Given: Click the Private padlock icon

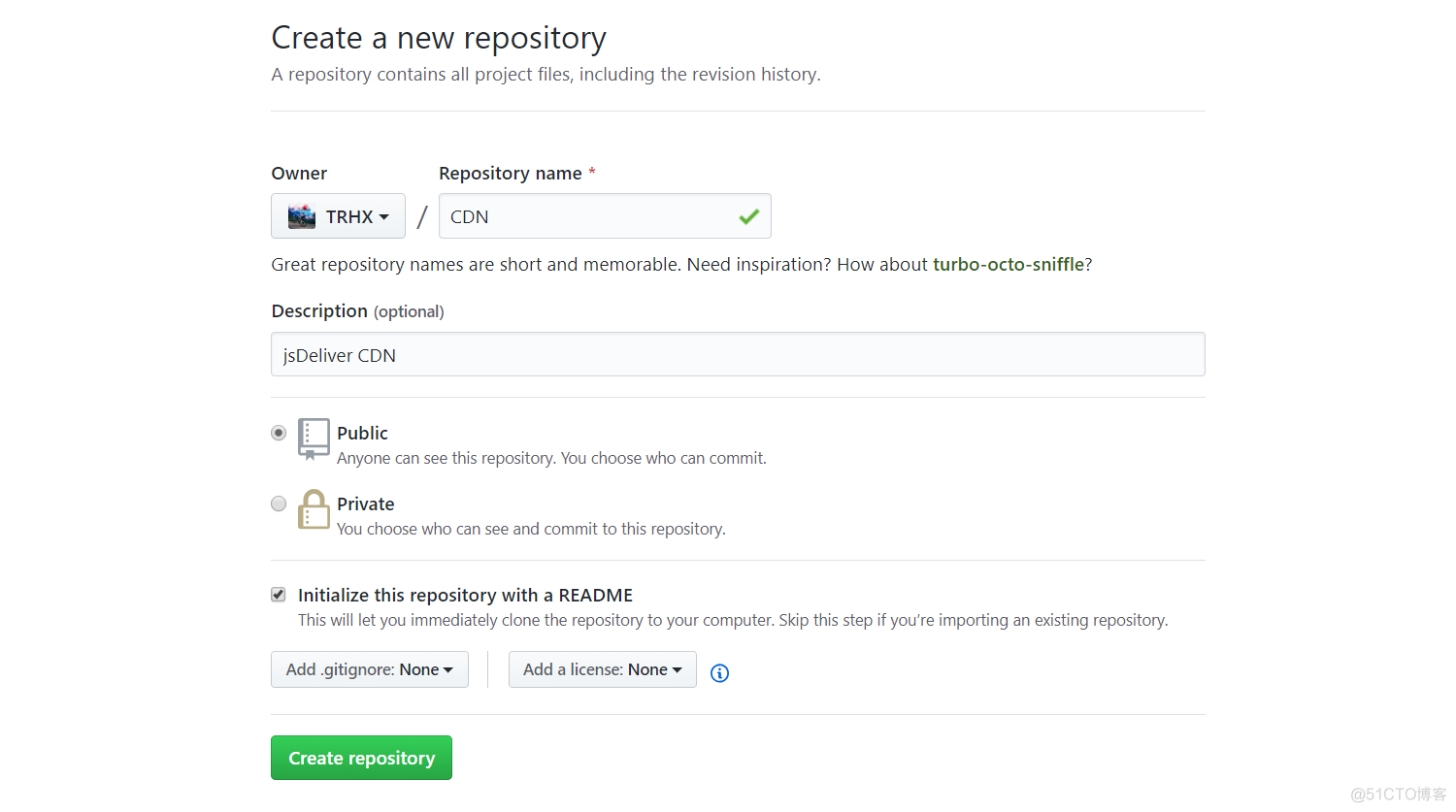Looking at the screenshot, I should [x=313, y=509].
